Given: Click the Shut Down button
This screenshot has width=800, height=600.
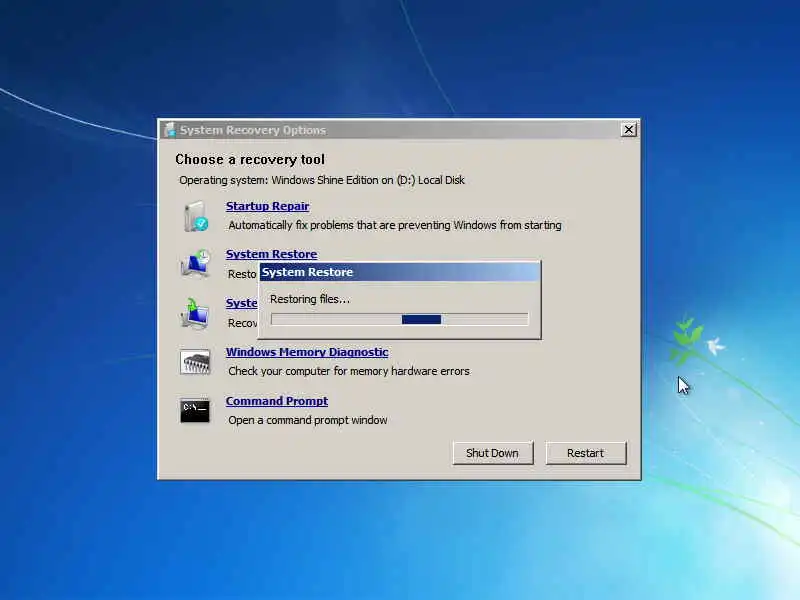Looking at the screenshot, I should 492,453.
